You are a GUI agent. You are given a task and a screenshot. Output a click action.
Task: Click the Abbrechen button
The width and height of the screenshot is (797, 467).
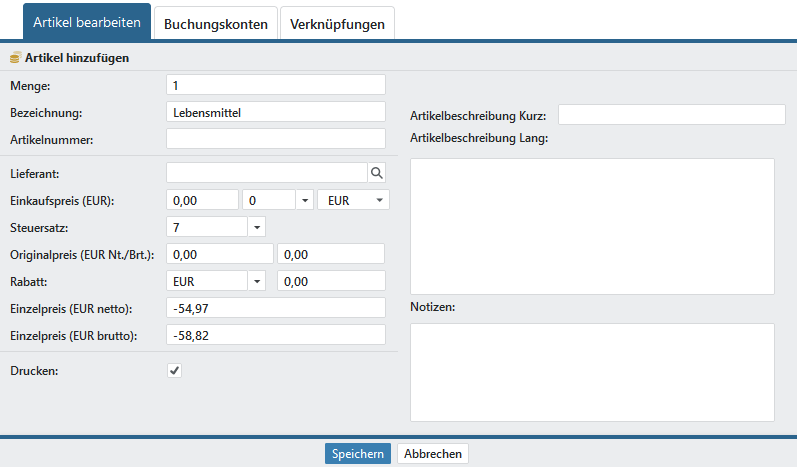pyautogui.click(x=432, y=453)
